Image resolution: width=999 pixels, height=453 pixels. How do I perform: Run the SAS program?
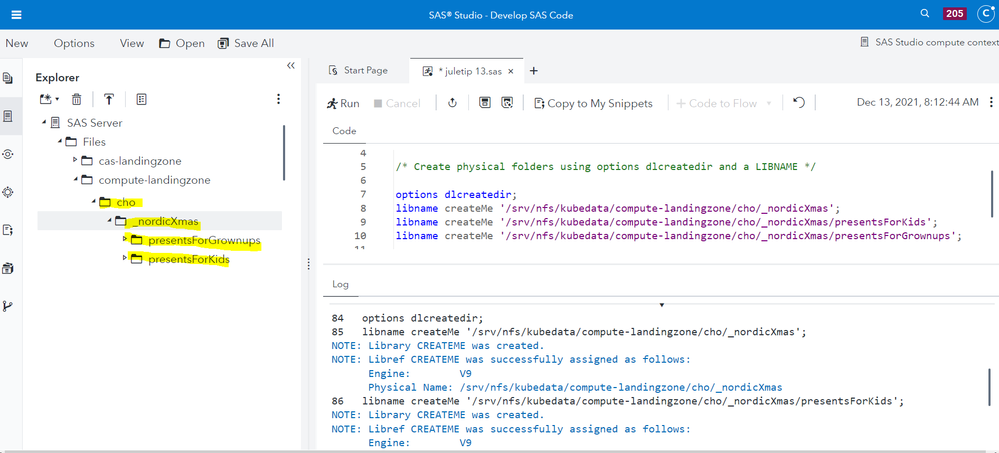[x=342, y=103]
